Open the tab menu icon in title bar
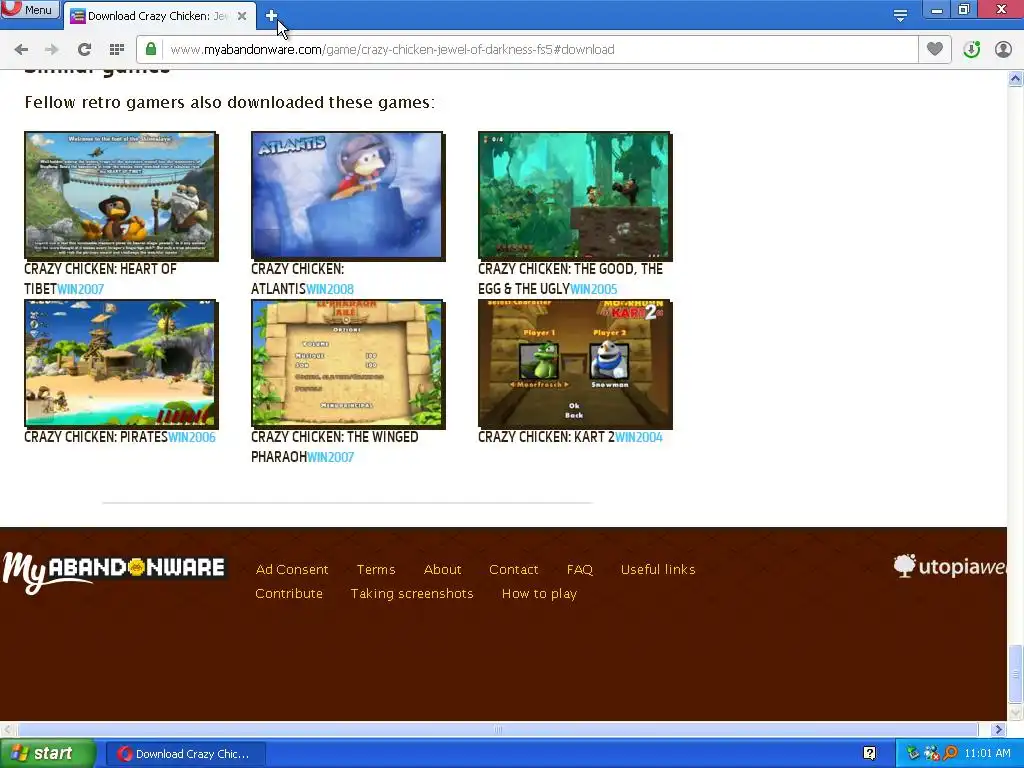The image size is (1024, 768). coord(900,15)
